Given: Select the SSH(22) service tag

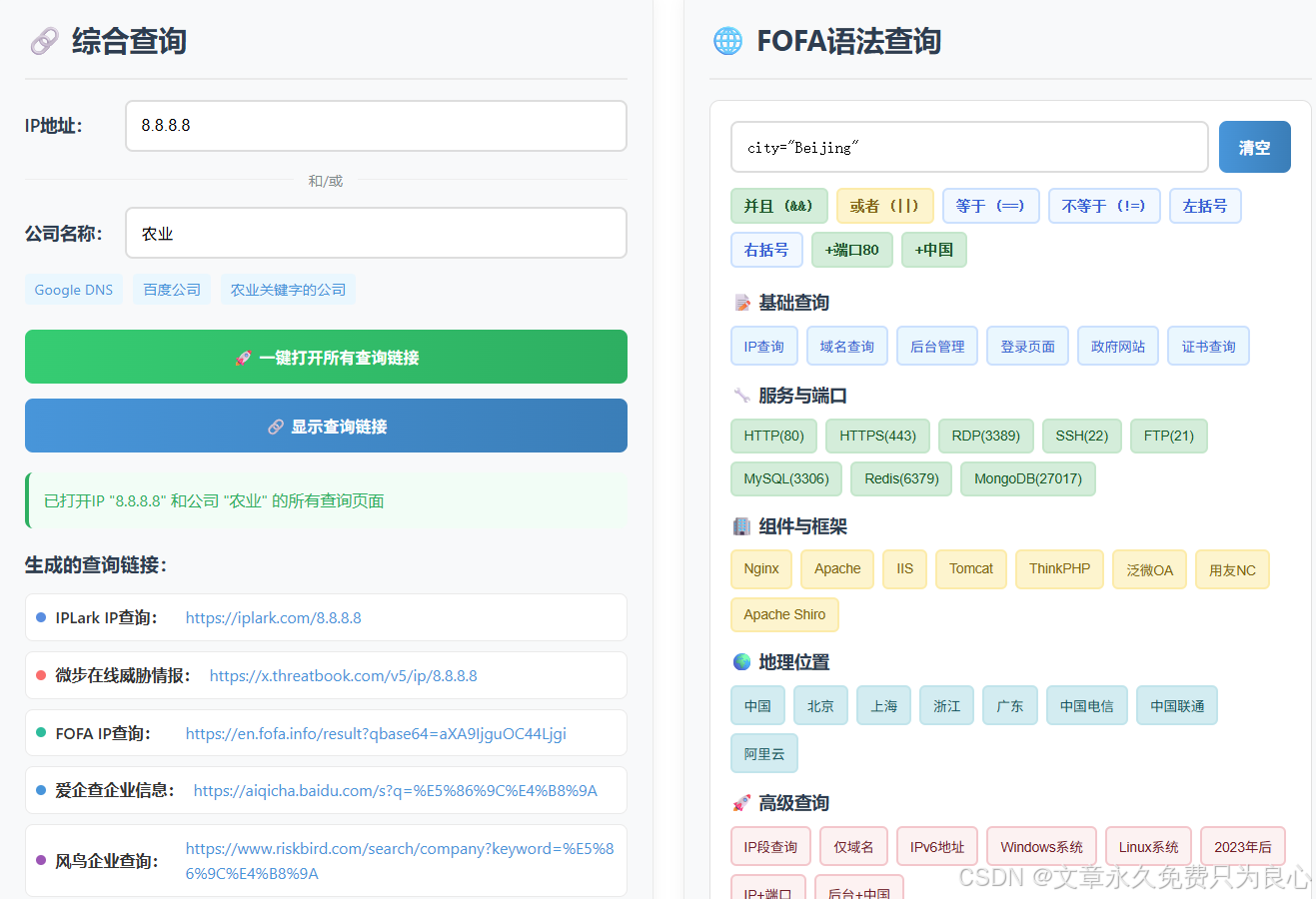Looking at the screenshot, I should 1082,436.
